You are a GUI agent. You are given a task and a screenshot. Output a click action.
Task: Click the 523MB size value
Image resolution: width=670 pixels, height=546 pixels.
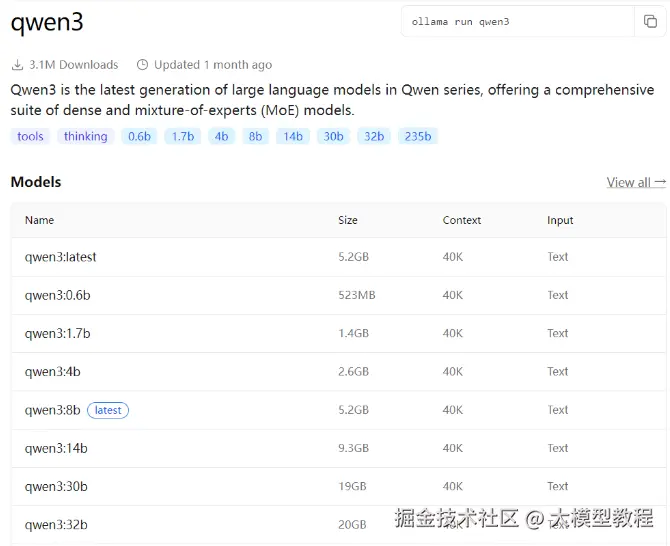[x=357, y=295]
